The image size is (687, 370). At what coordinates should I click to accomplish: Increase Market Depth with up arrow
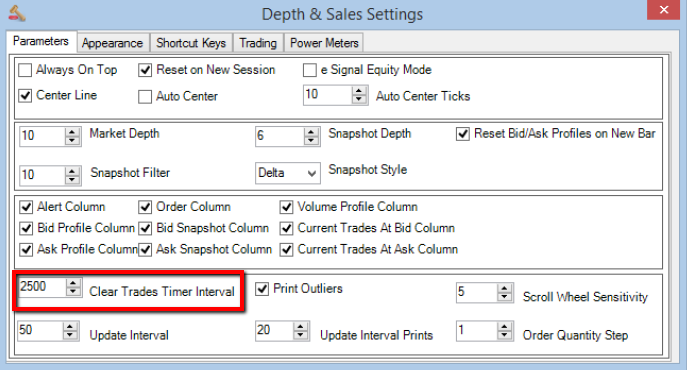coord(72,132)
